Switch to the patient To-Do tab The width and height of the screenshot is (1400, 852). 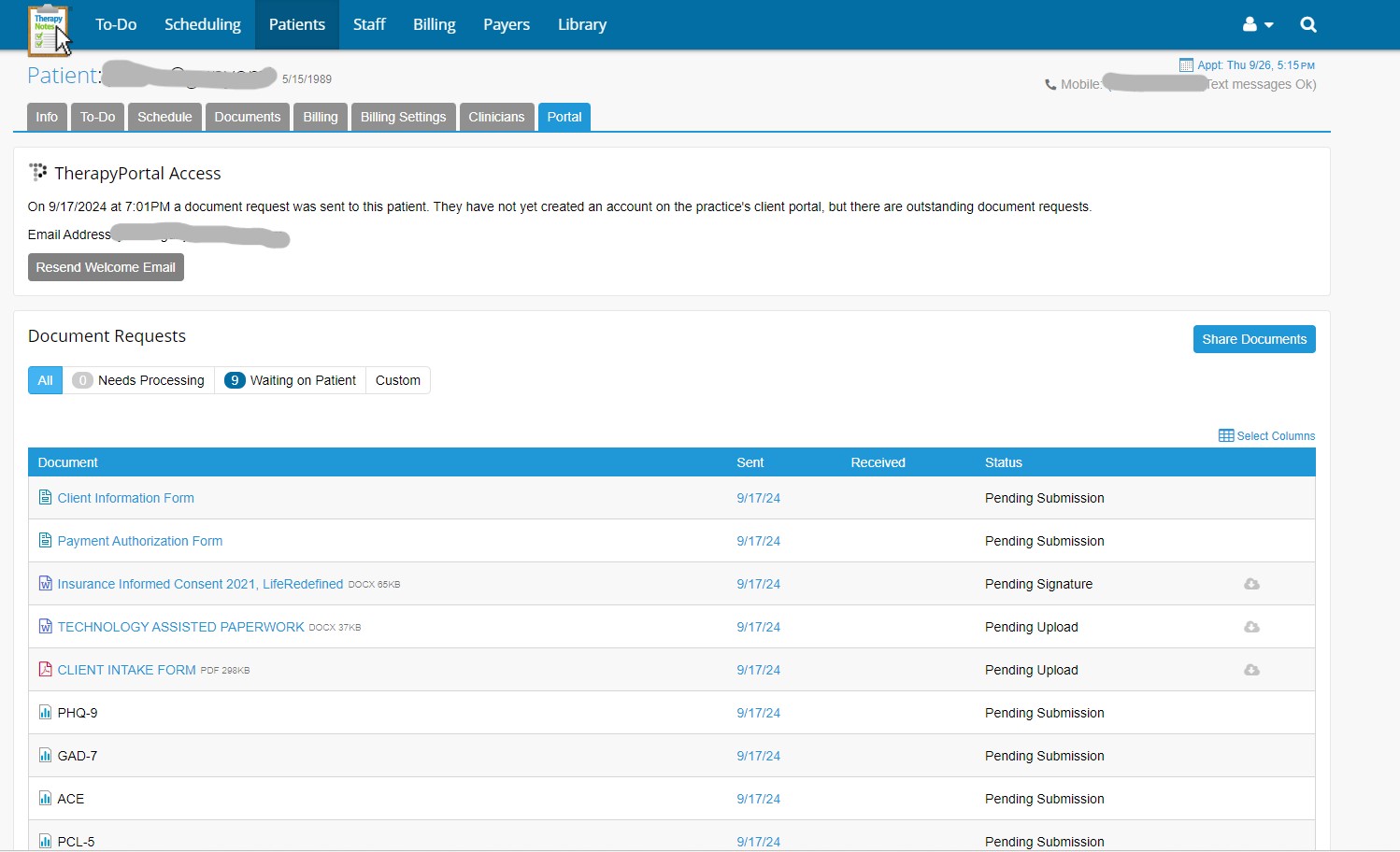97,117
